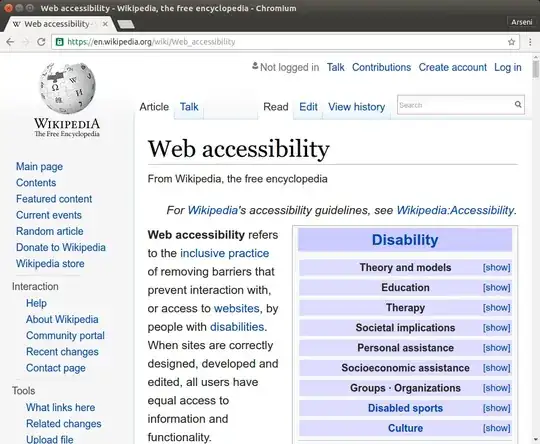Open the Create account link
This screenshot has height=444, width=540.
pos(453,67)
